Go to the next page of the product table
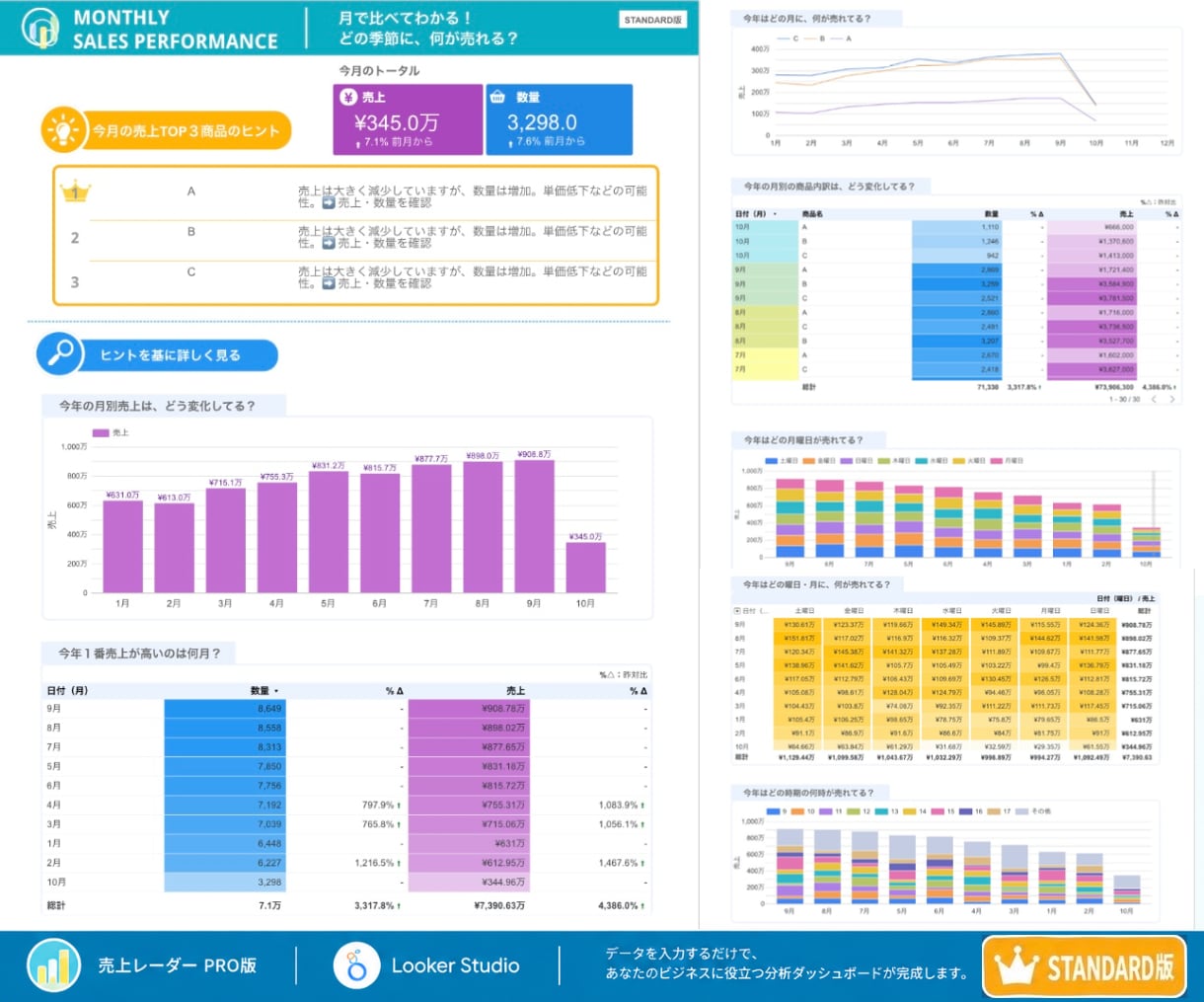This screenshot has height=1002, width=1204. click(1172, 399)
